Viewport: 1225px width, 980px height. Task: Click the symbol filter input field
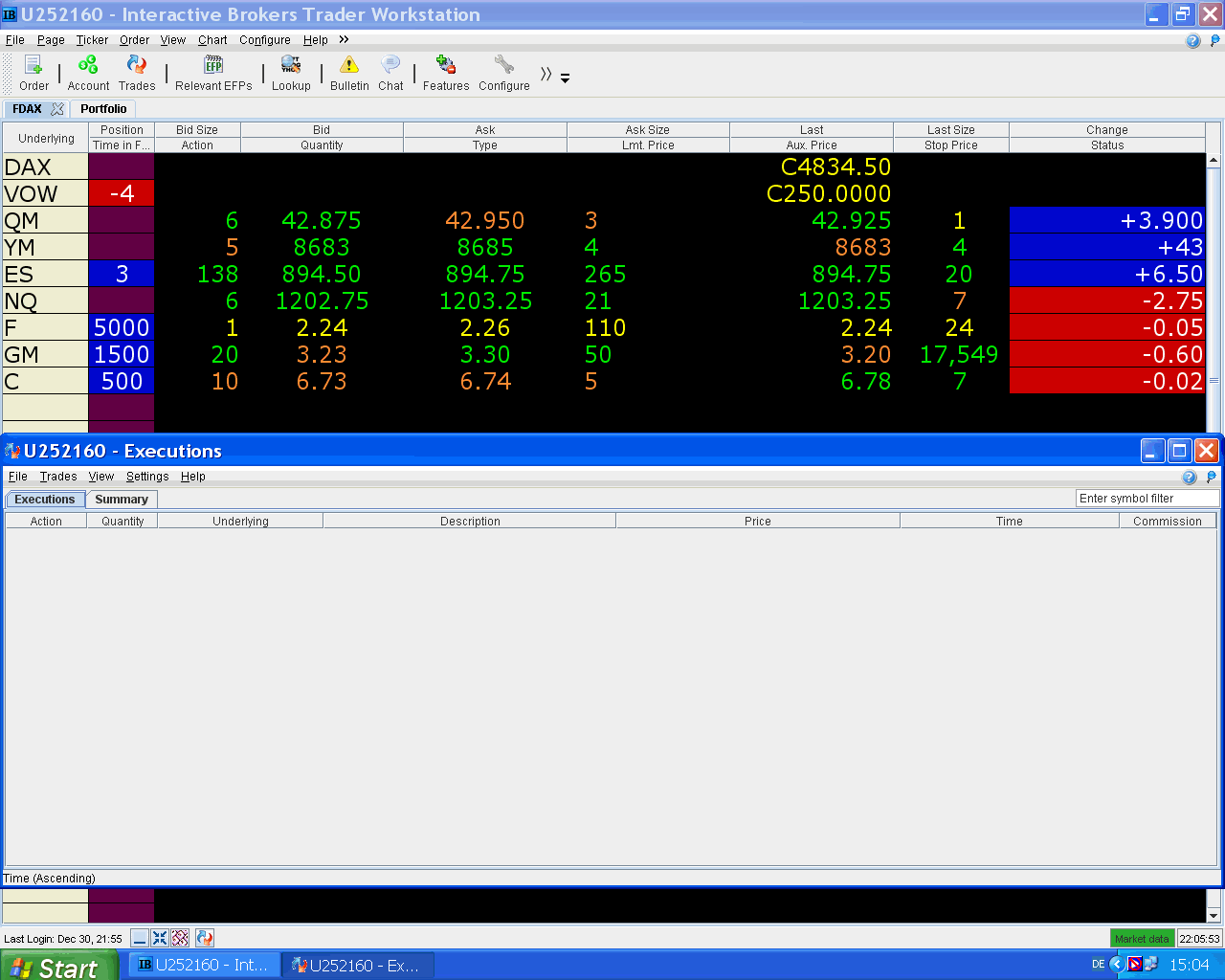click(x=1147, y=499)
